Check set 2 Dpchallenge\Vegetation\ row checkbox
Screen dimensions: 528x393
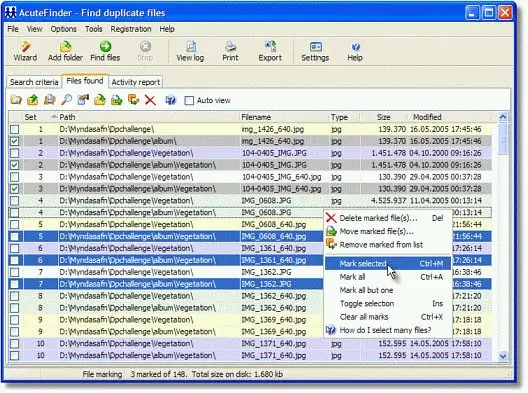[x=14, y=153]
